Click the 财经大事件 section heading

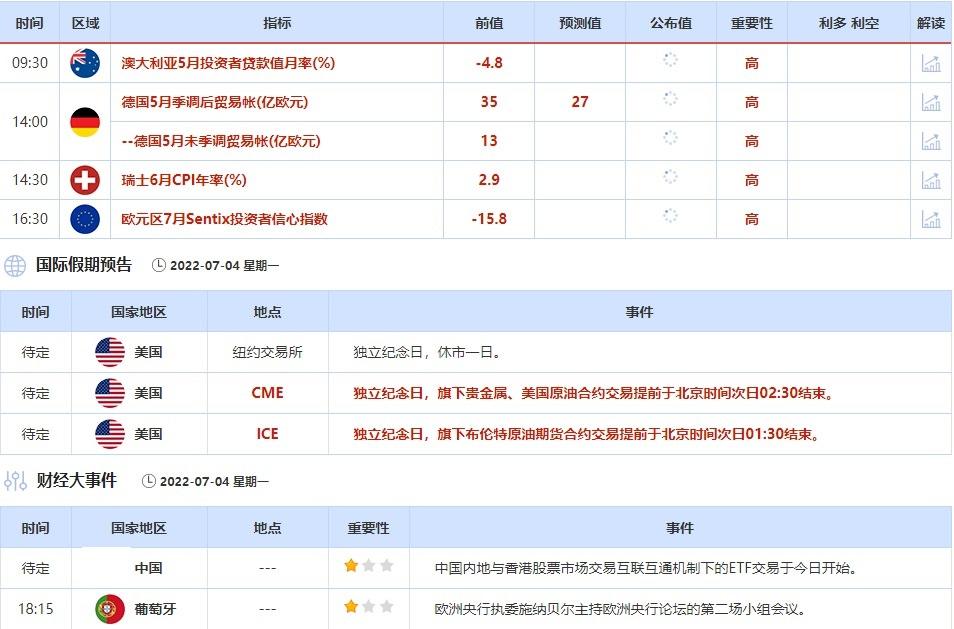coord(77,481)
